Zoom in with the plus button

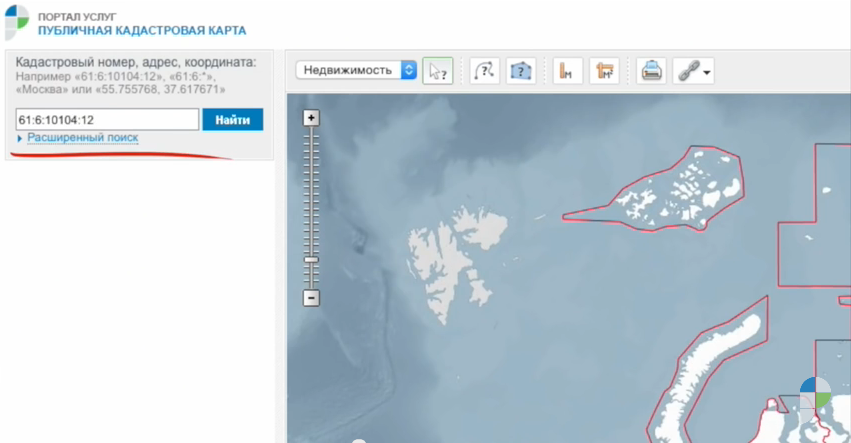(311, 118)
